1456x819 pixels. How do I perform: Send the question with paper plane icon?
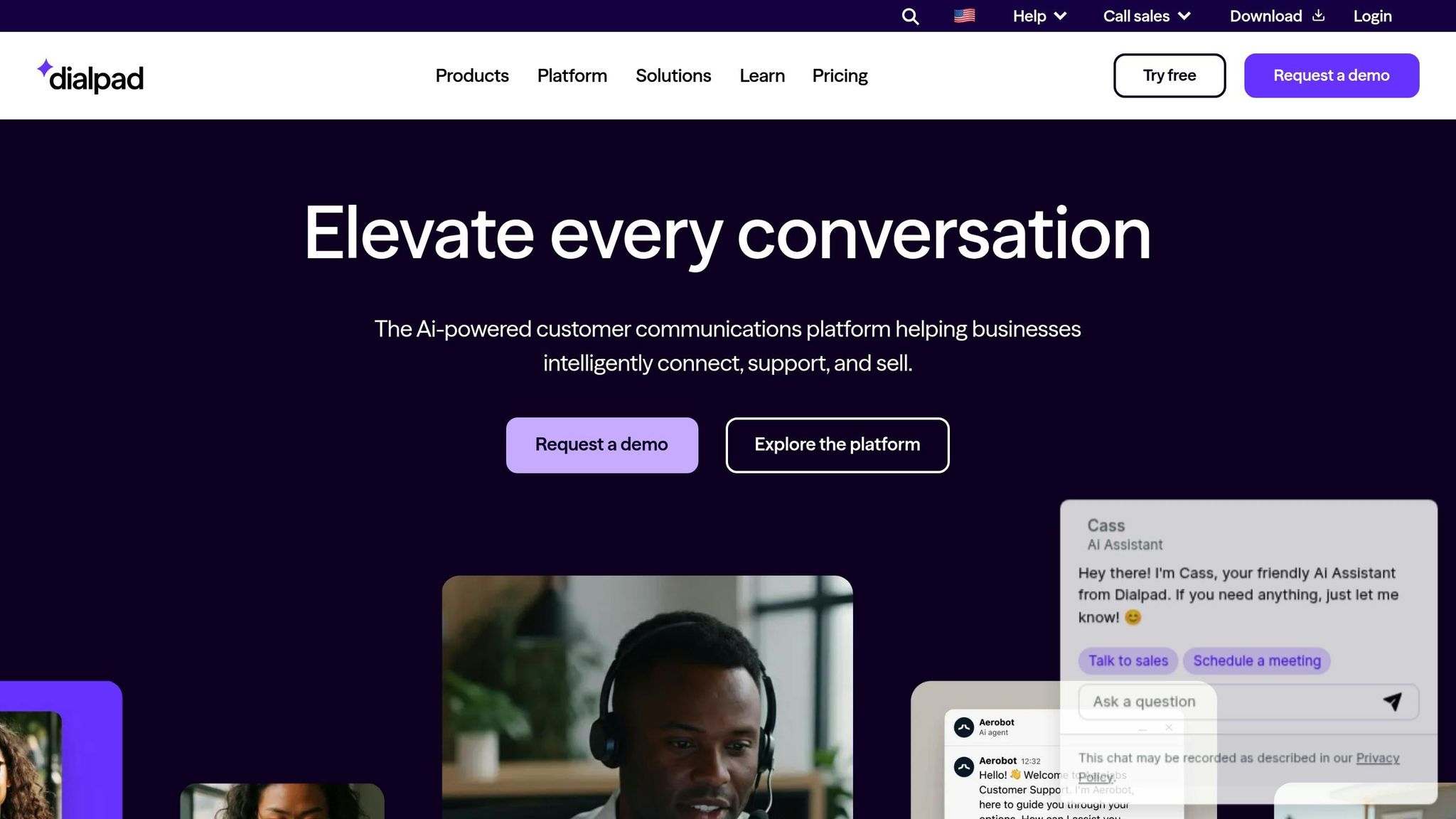point(1392,702)
